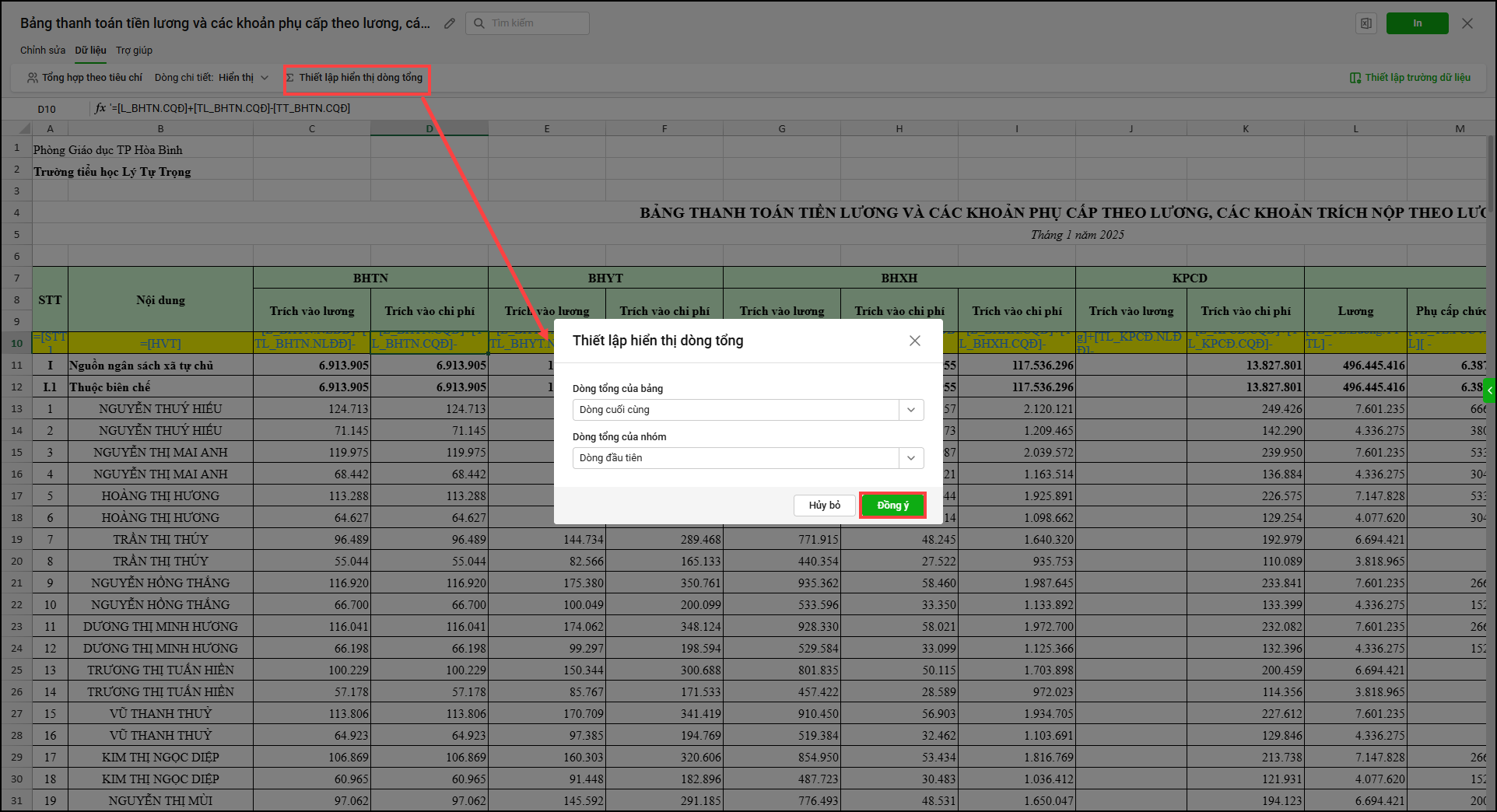Open the Chỉnh sửa menu
The image size is (1497, 812).
pos(43,51)
